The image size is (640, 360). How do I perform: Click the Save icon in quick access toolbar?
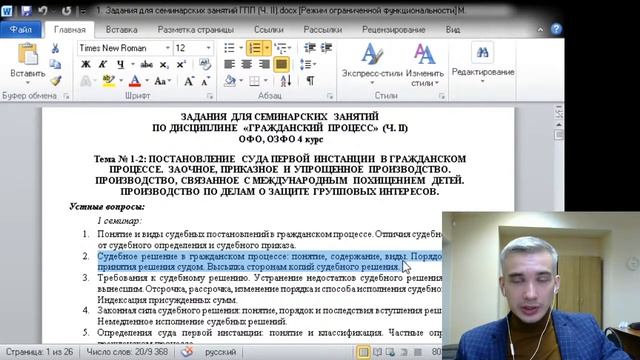[x=27, y=11]
